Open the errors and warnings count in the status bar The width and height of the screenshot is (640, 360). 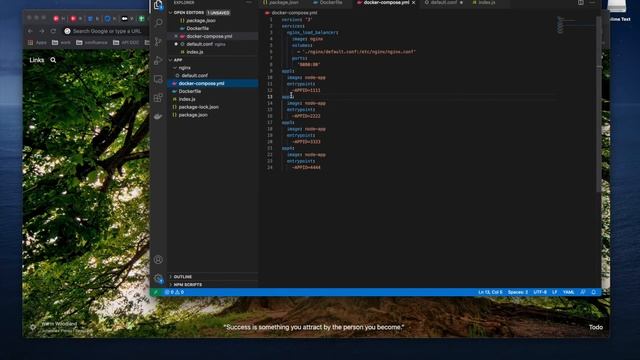(174, 292)
